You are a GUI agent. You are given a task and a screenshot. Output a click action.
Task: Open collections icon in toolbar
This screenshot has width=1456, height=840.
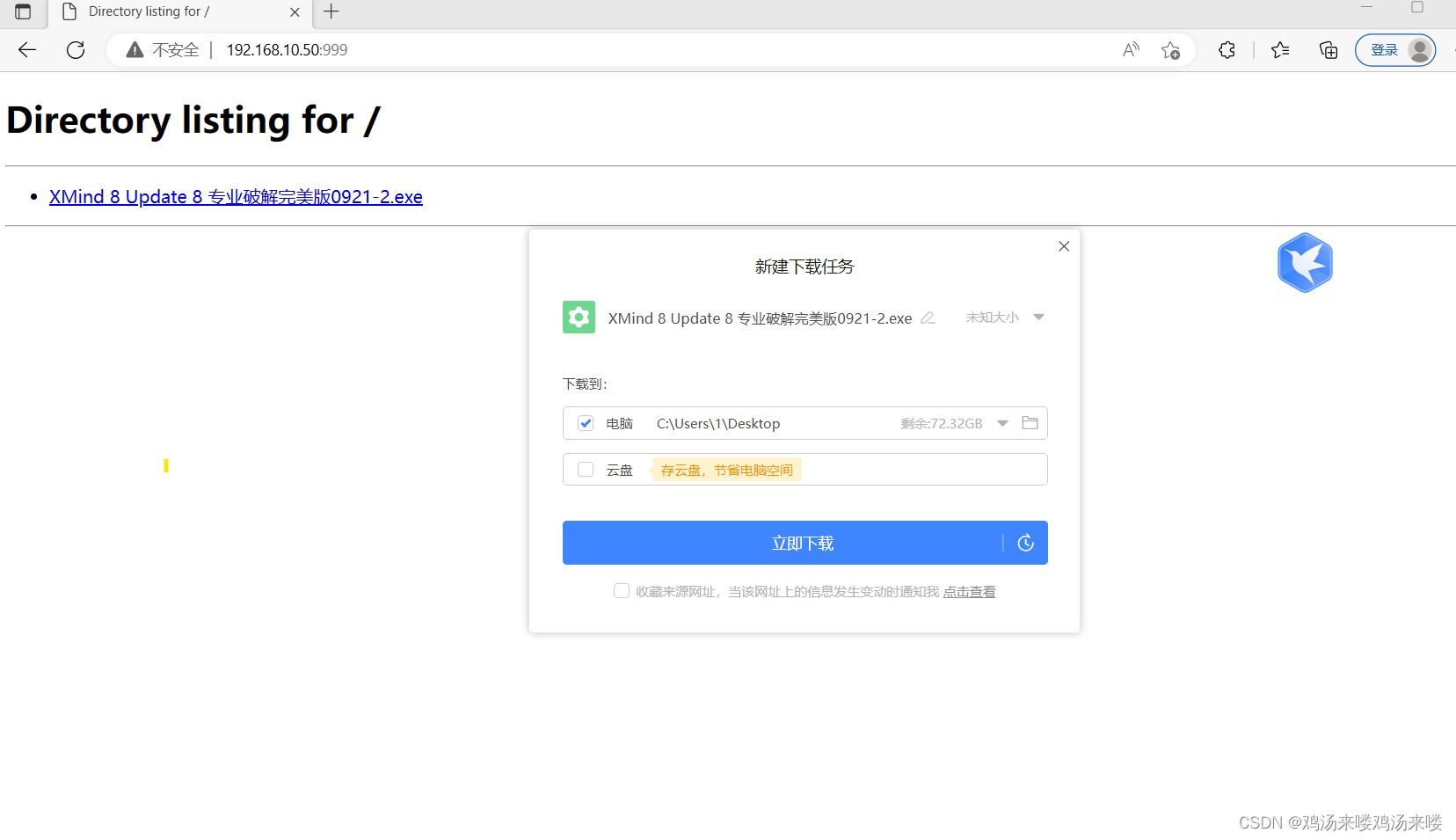click(x=1329, y=50)
